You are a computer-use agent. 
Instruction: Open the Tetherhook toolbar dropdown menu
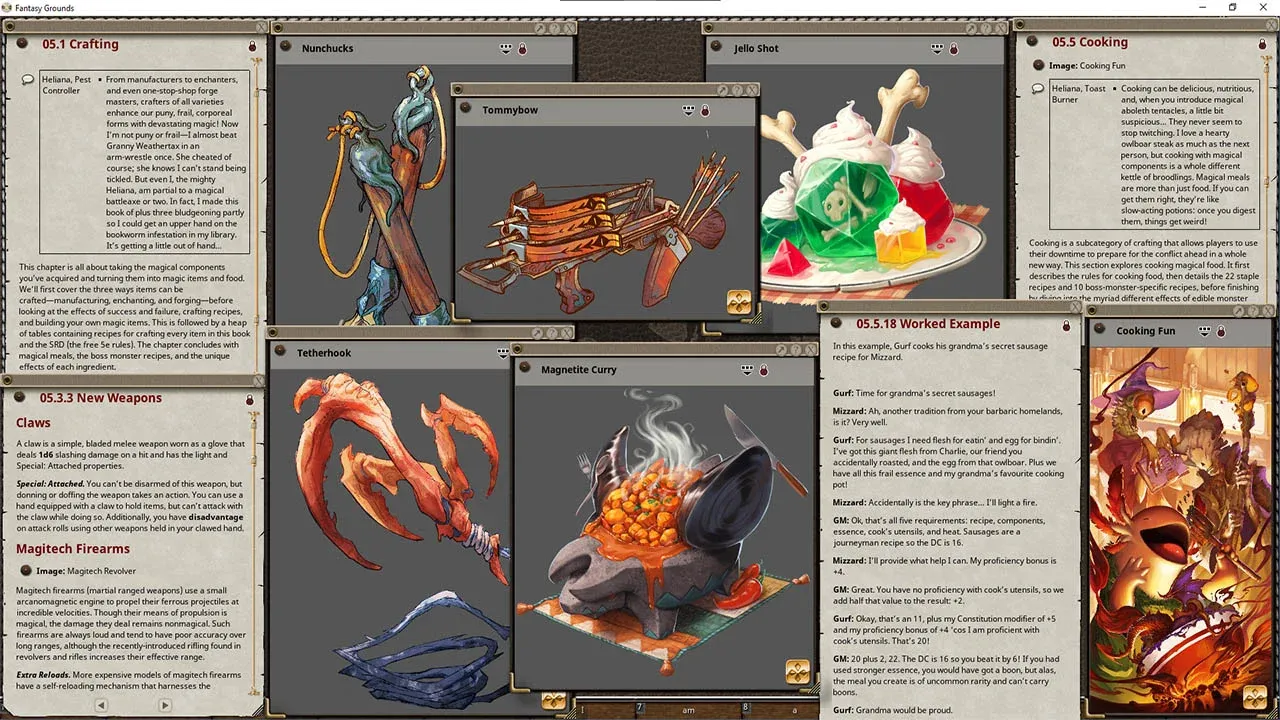click(503, 352)
